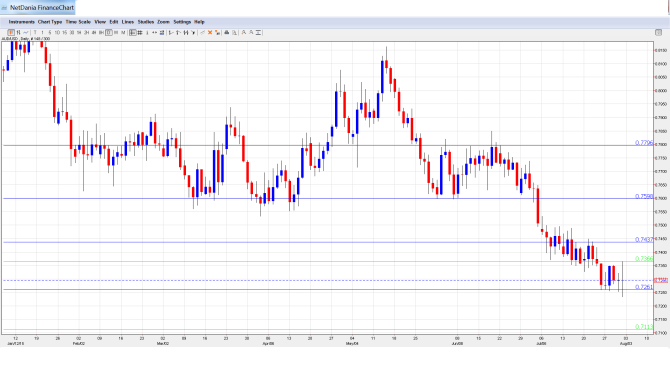This screenshot has height=377, width=670.
Task: Click the 0.7796 horizontal line label
Action: coord(644,143)
